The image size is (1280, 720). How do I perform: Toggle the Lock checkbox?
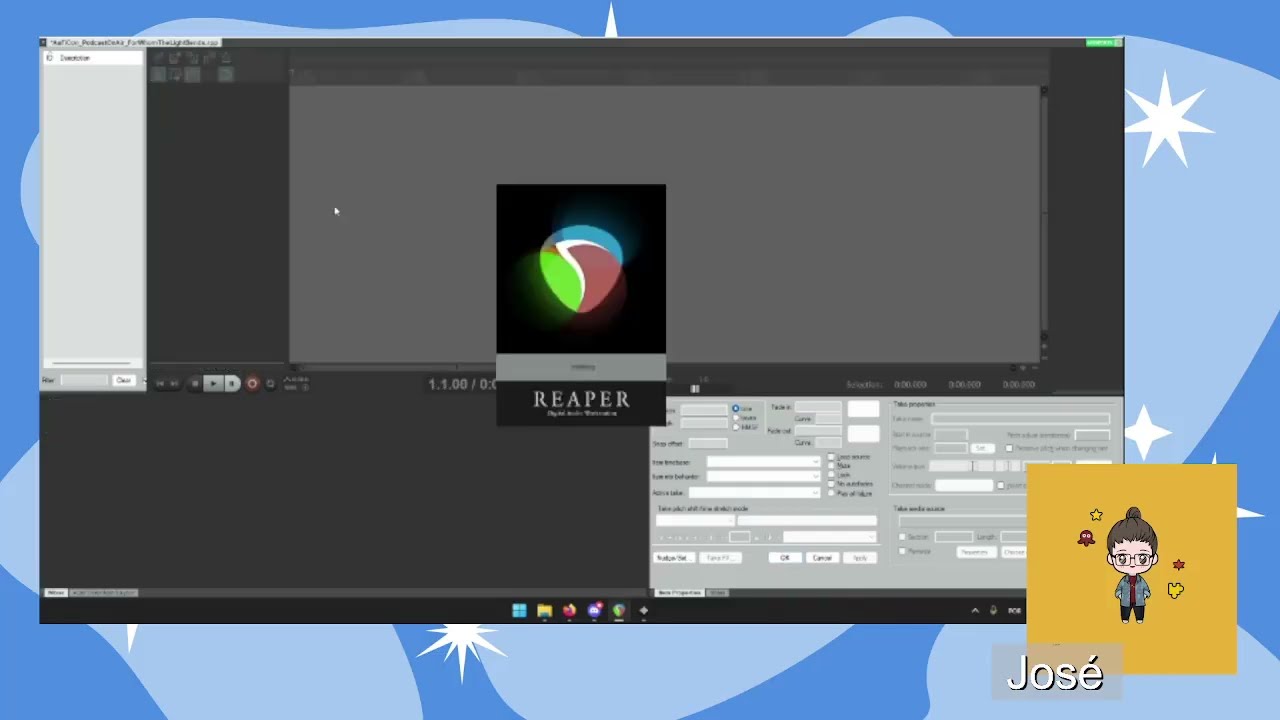pos(831,475)
